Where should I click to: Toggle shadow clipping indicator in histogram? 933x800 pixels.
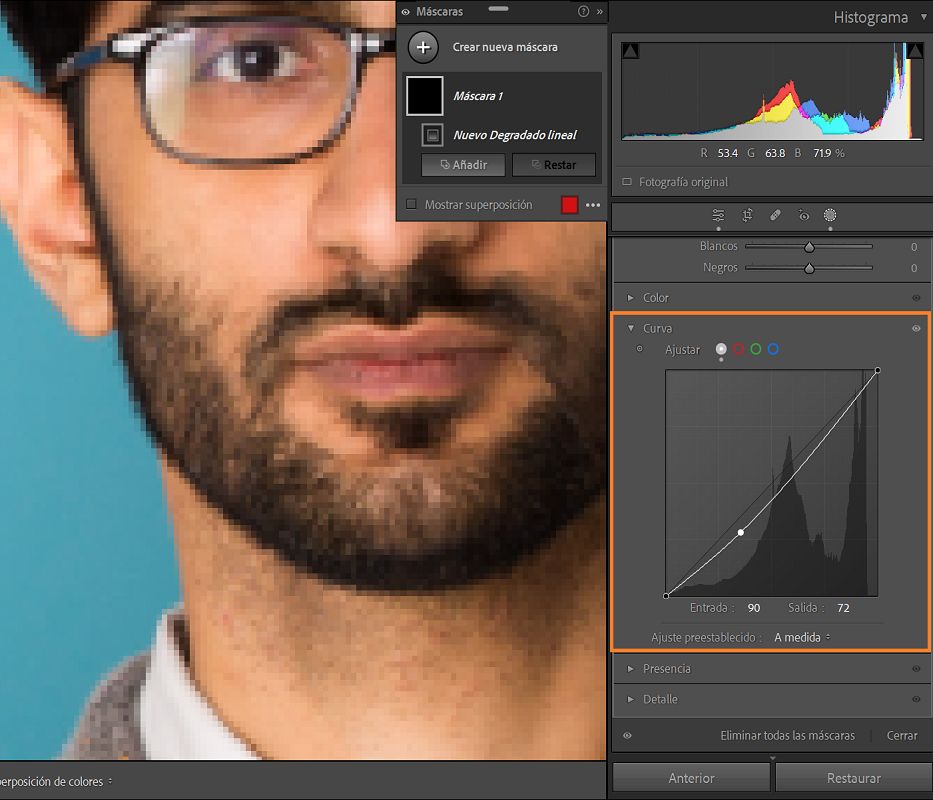(630, 50)
